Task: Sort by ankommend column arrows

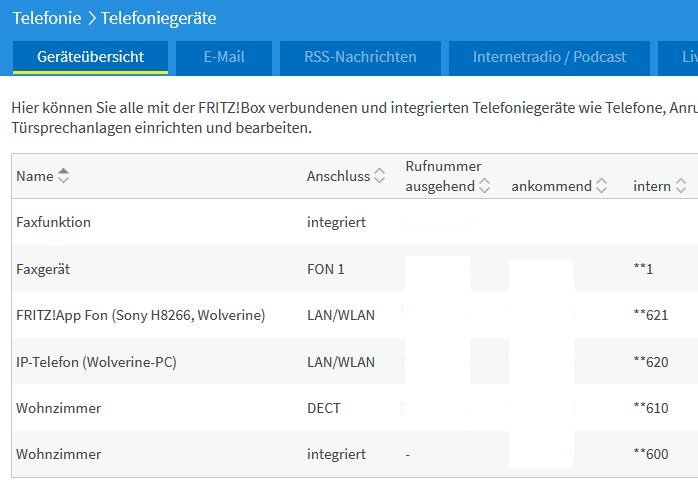Action: coord(601,186)
